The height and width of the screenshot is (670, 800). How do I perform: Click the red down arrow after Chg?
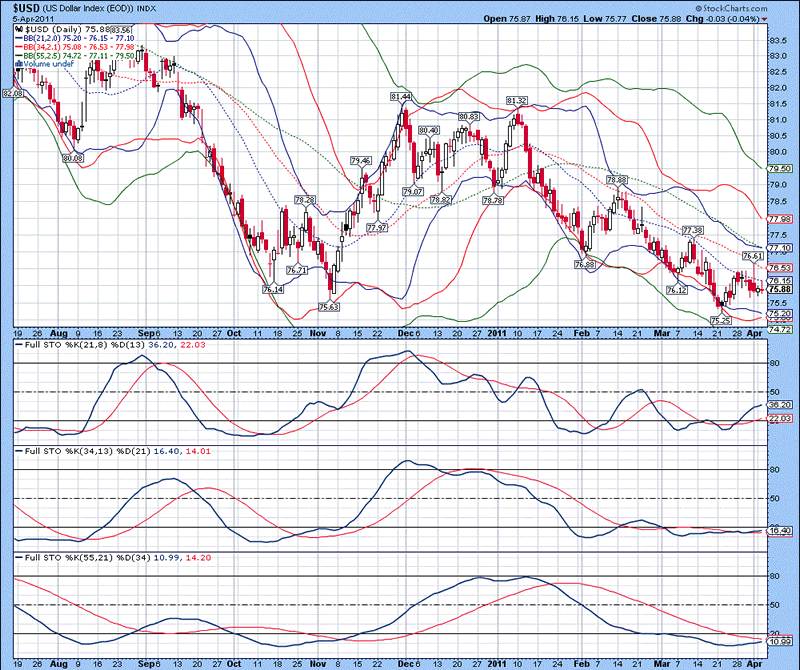click(765, 18)
